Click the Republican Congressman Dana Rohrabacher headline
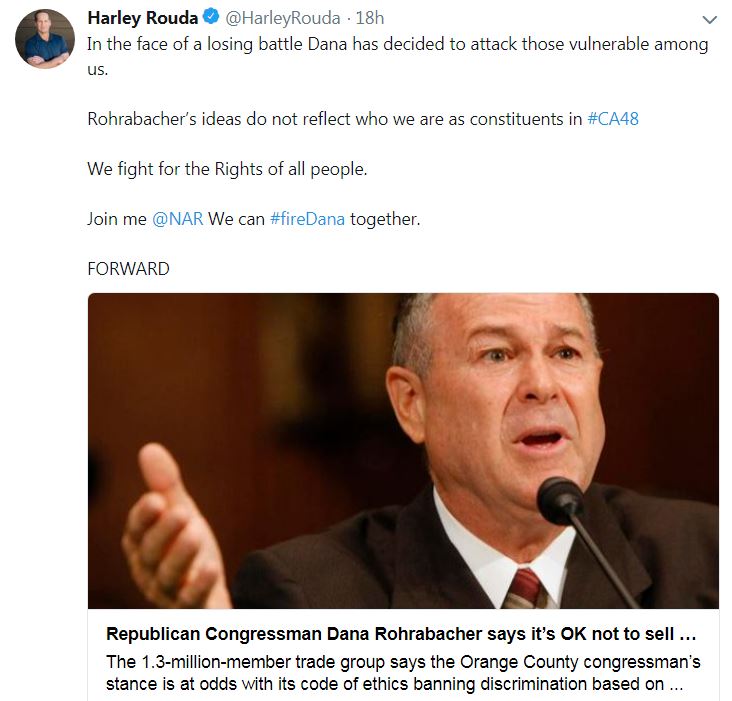This screenshot has height=701, width=732. tap(400, 635)
